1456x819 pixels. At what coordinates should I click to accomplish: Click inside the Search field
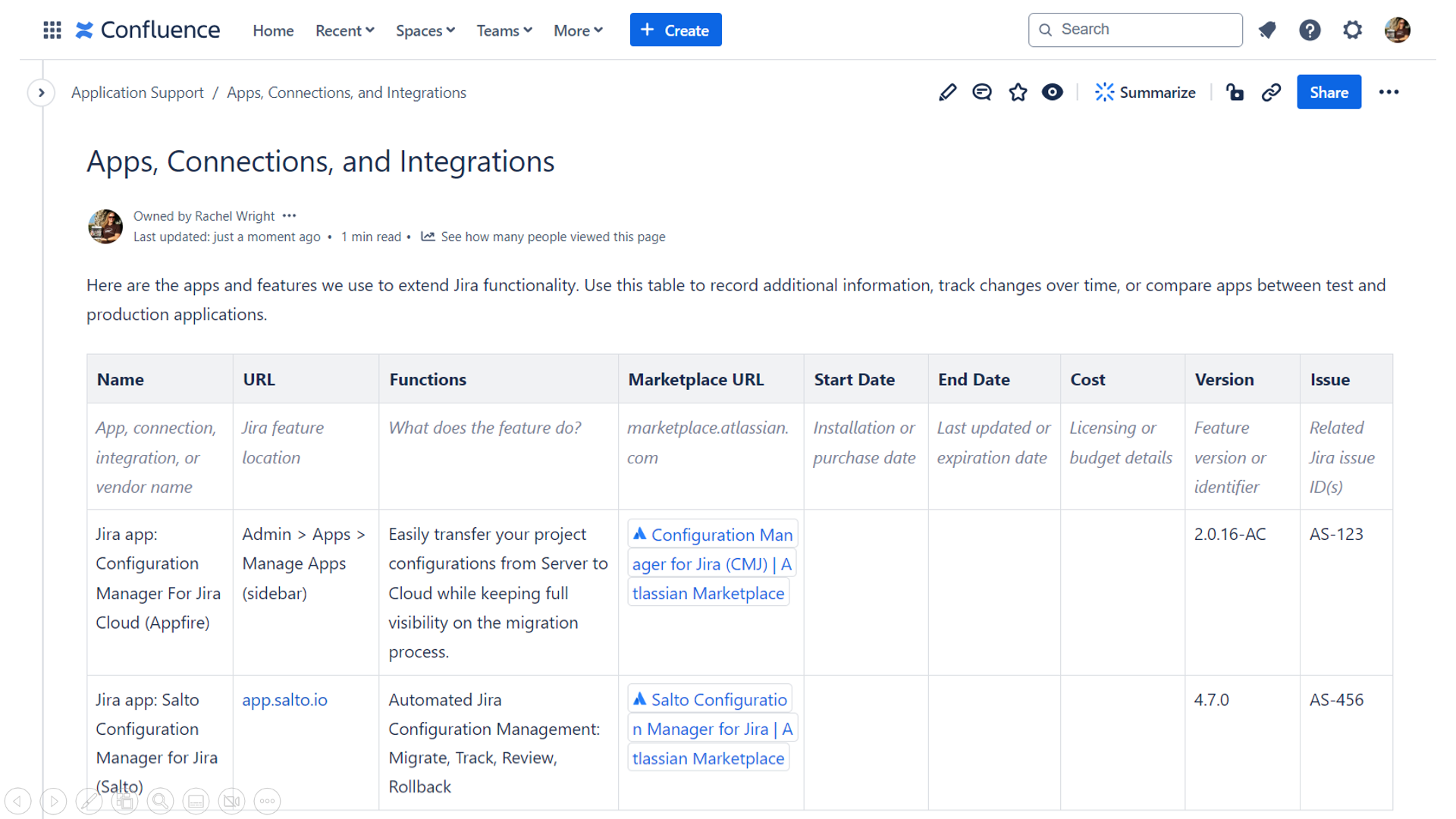1134,30
